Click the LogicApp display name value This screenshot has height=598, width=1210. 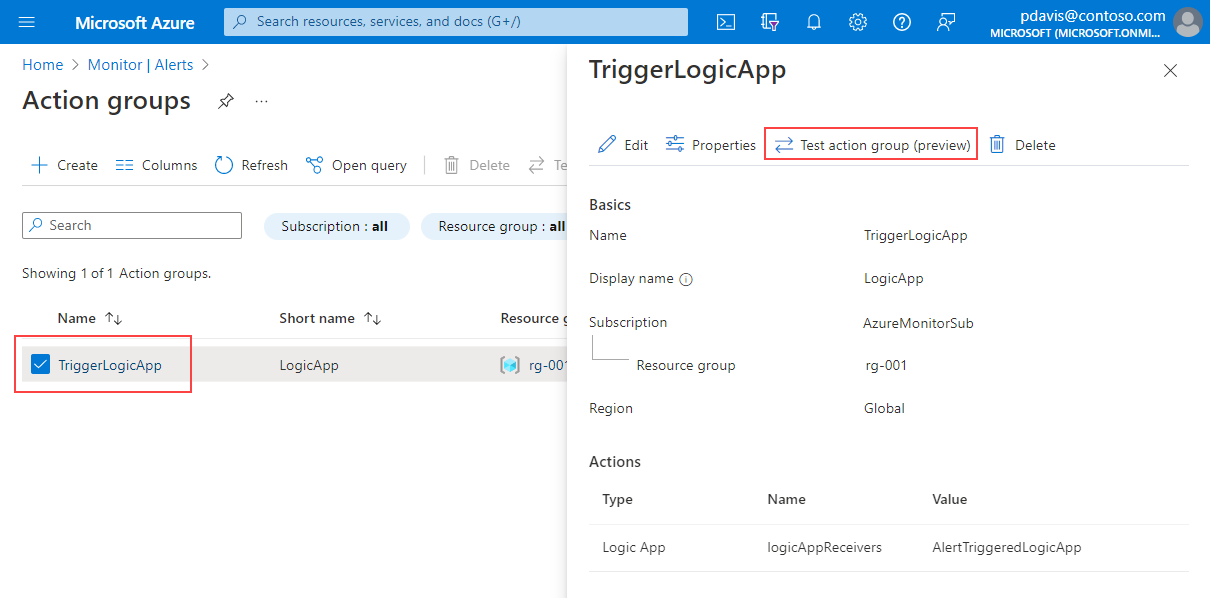pos(894,279)
